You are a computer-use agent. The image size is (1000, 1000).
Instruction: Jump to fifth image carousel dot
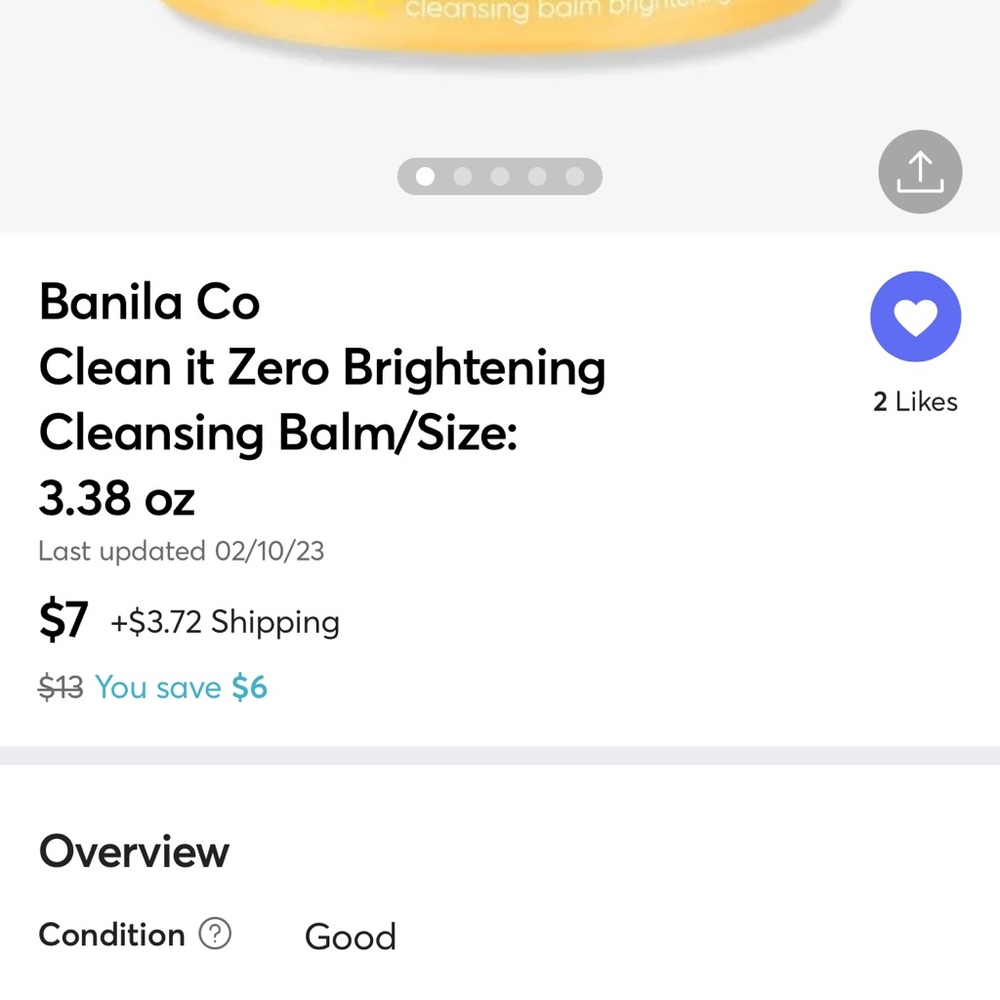[575, 176]
